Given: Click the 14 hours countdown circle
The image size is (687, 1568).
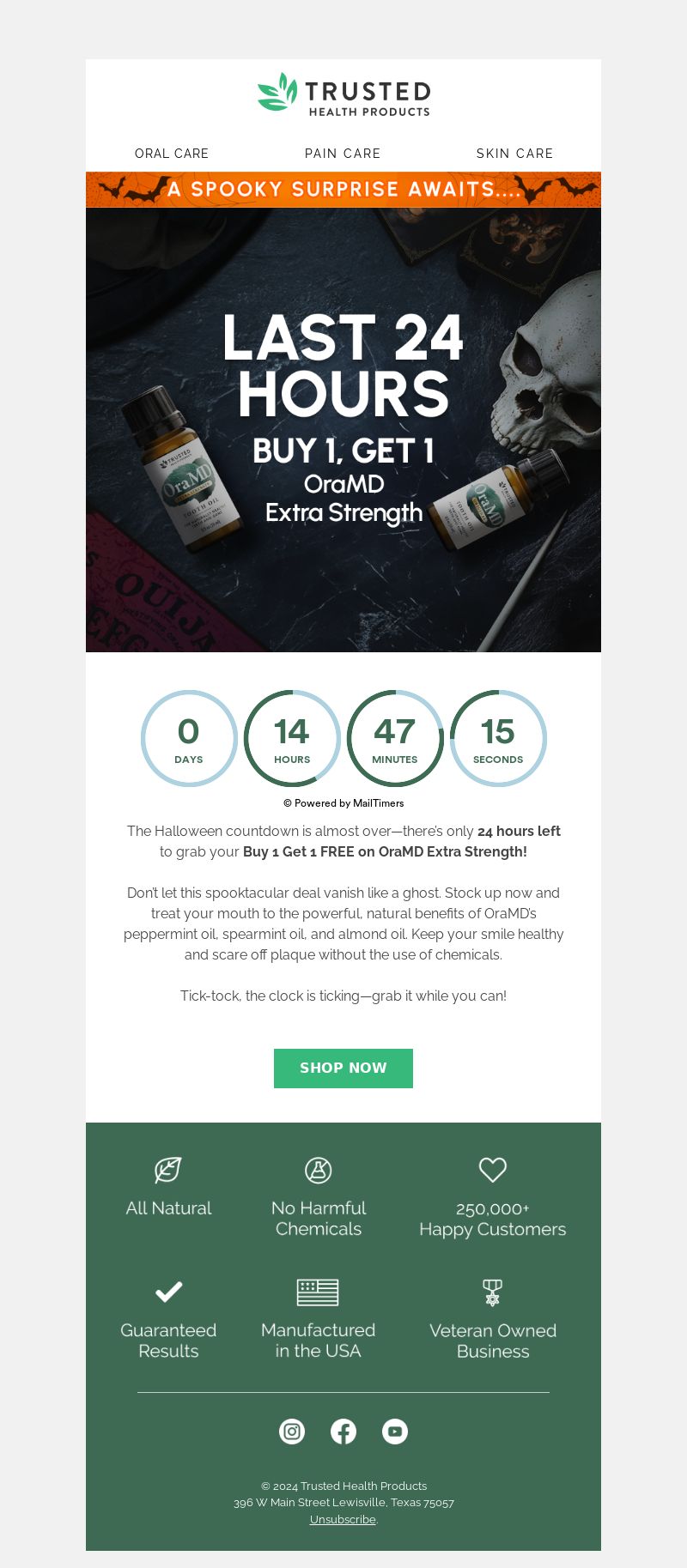Looking at the screenshot, I should point(292,738).
